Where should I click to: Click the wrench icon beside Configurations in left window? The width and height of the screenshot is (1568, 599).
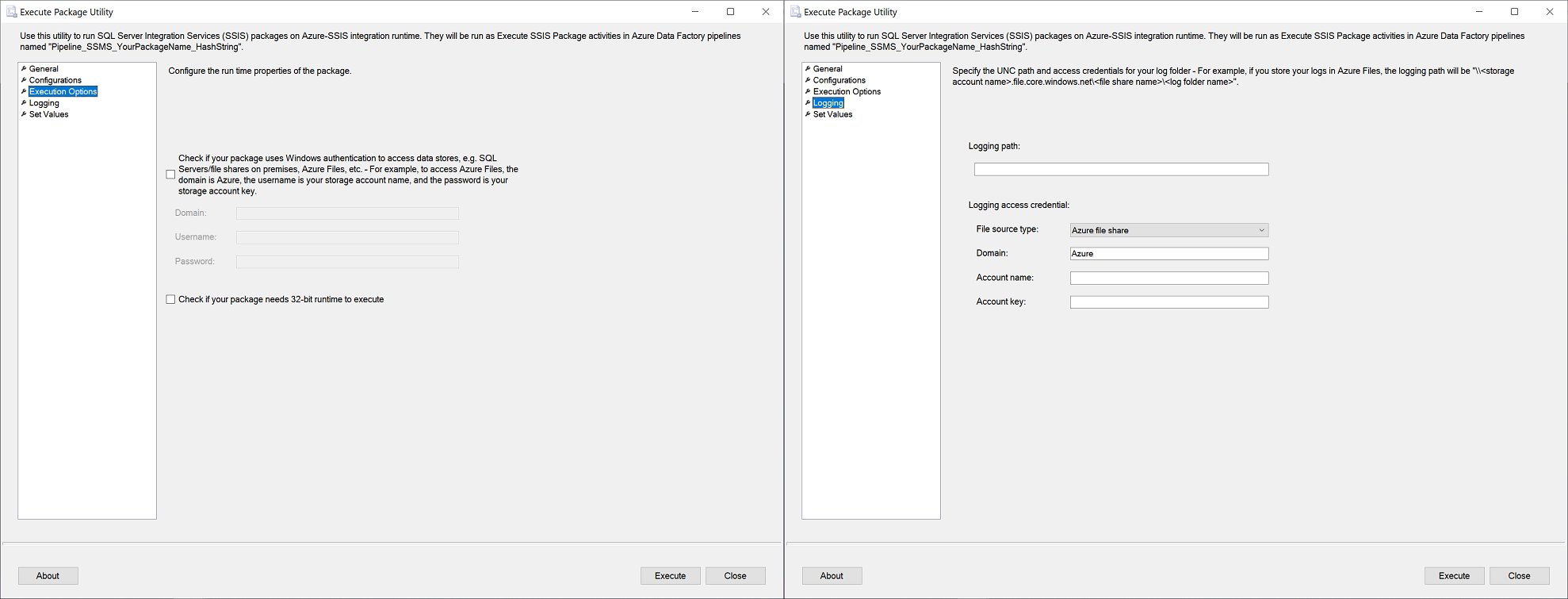24,80
